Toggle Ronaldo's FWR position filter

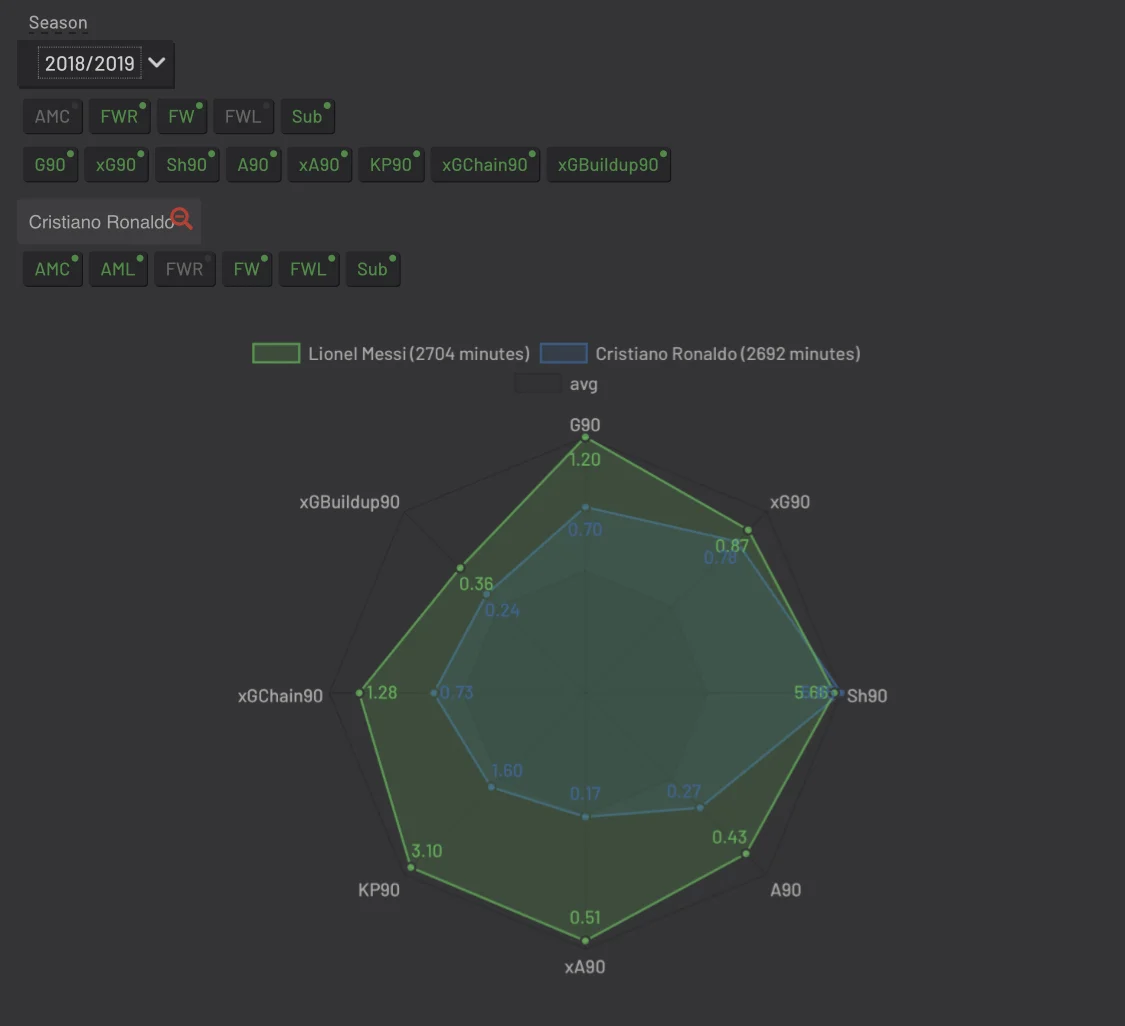click(184, 269)
